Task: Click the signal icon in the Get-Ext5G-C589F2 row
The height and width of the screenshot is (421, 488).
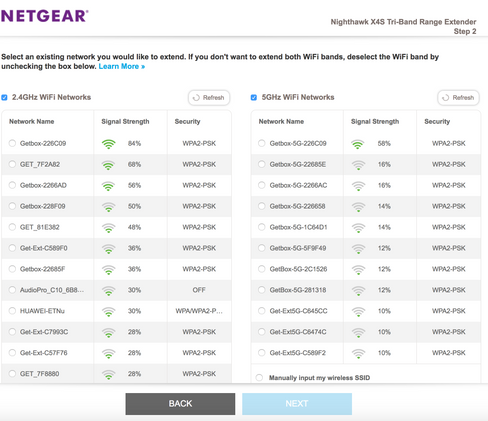Action: tap(358, 353)
